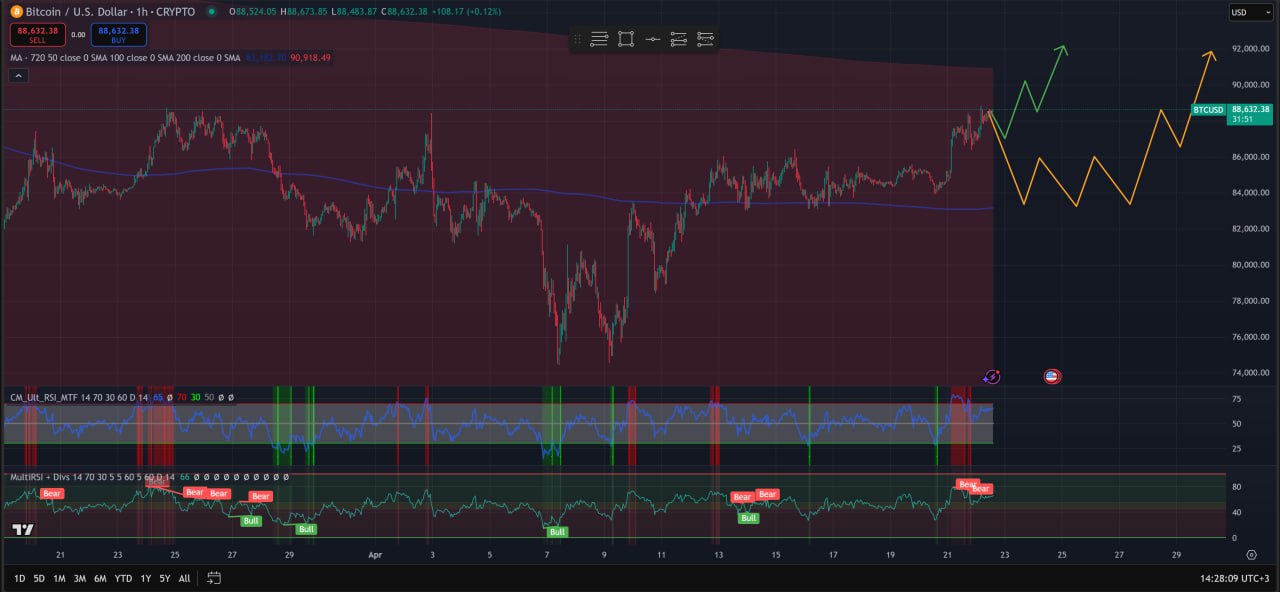Open the go-to-date calendar icon
The image size is (1280, 592).
[x=214, y=578]
